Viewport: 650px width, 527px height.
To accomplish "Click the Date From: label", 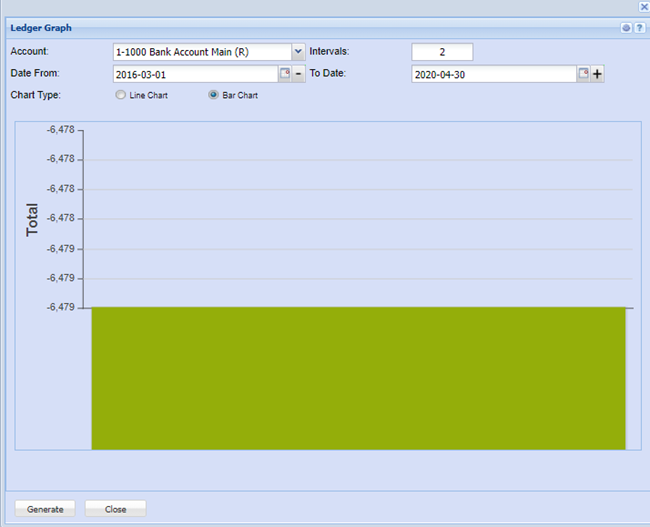I will 35,73.
